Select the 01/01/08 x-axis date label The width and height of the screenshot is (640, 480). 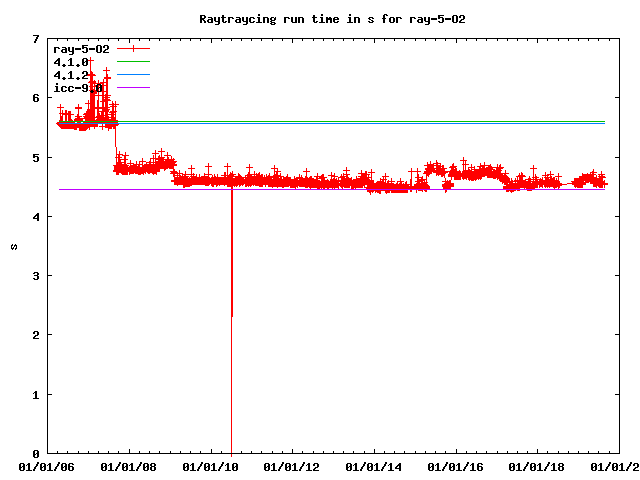click(128, 467)
